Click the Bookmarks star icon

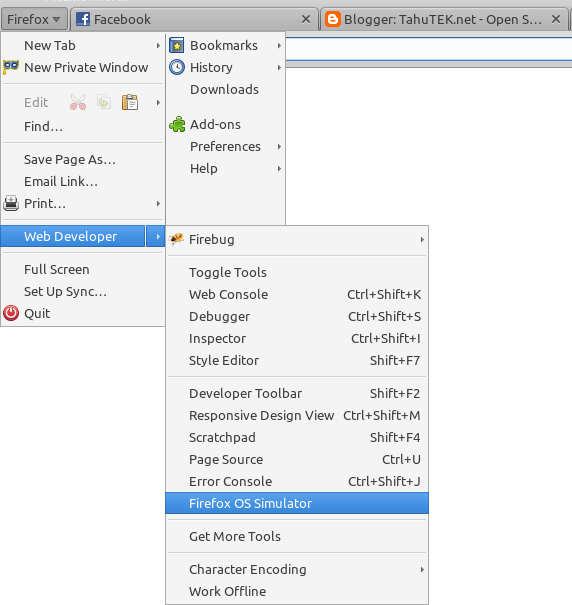(x=177, y=46)
